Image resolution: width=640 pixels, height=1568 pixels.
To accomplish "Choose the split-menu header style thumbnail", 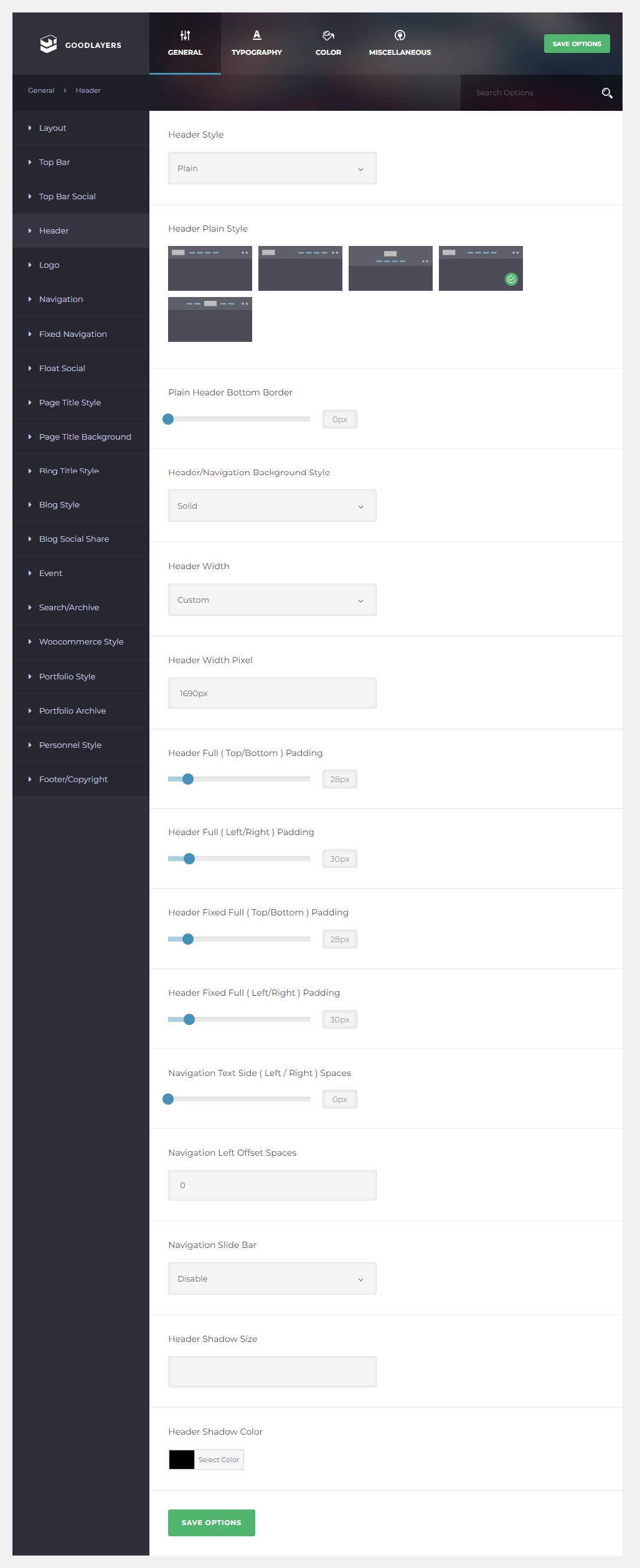I will pyautogui.click(x=210, y=319).
